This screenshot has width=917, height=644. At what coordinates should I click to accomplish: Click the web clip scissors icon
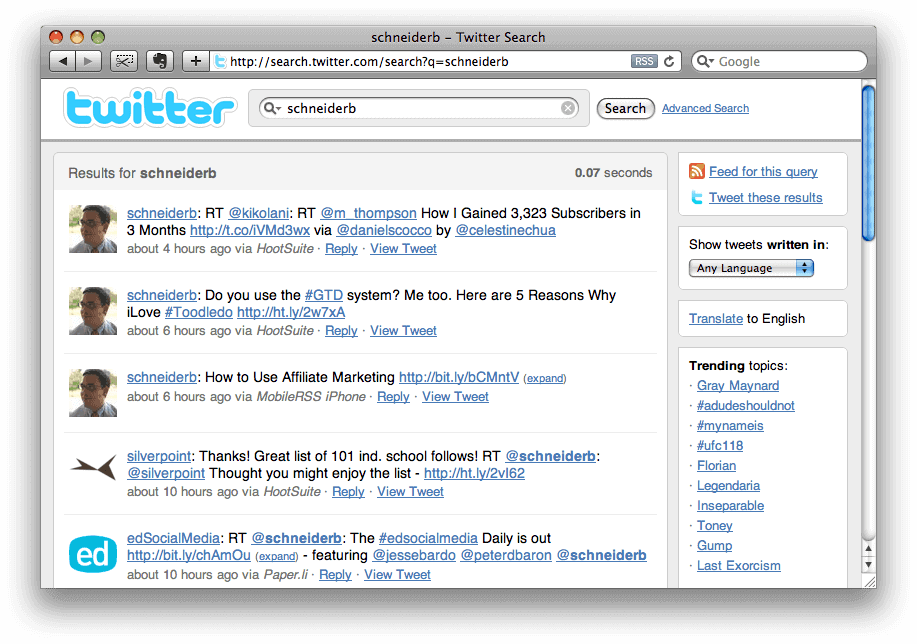click(124, 61)
